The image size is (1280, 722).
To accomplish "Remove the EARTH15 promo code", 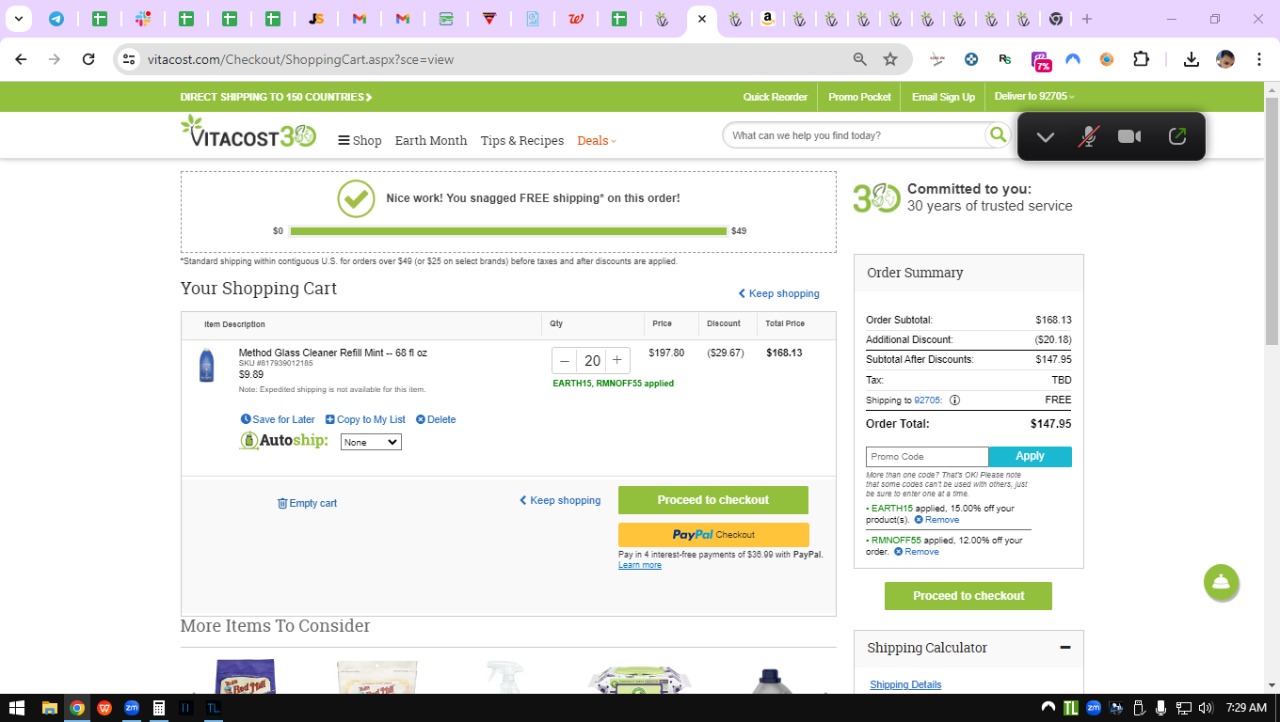I will pos(937,520).
